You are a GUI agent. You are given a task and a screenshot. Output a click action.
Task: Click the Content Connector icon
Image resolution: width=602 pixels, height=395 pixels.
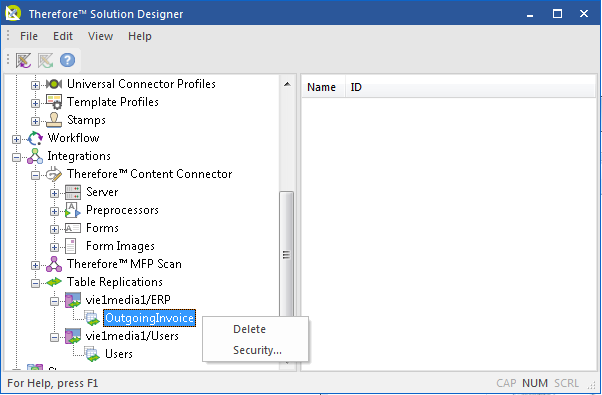click(54, 174)
